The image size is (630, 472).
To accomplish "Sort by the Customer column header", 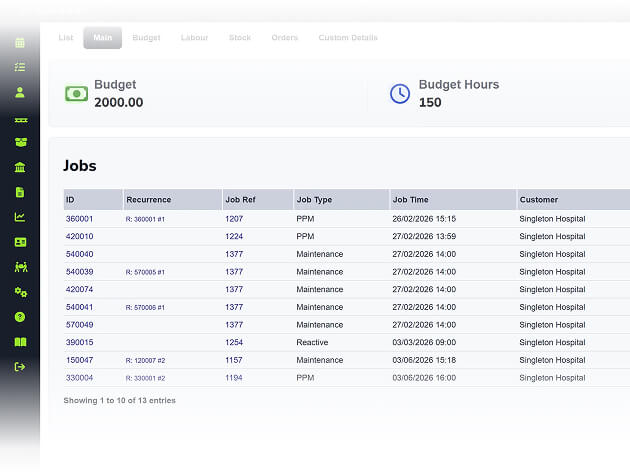I will pyautogui.click(x=574, y=200).
